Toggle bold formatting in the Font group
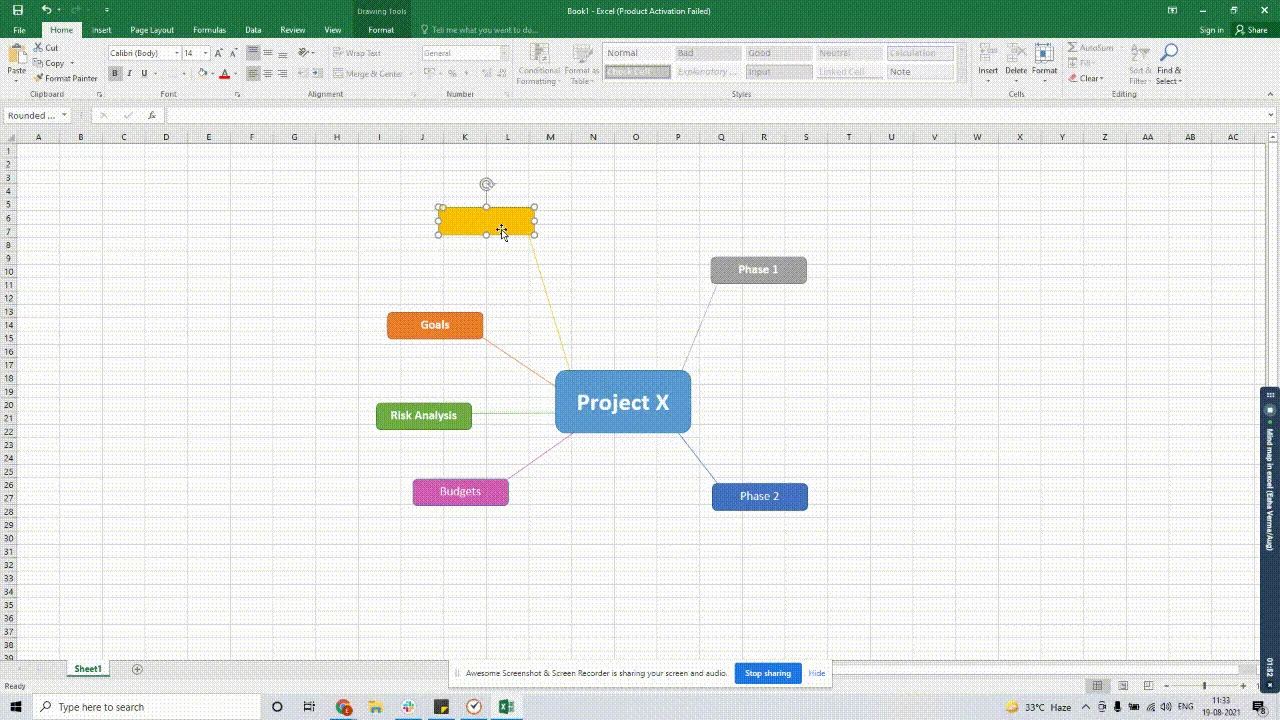The image size is (1280, 720). click(114, 73)
